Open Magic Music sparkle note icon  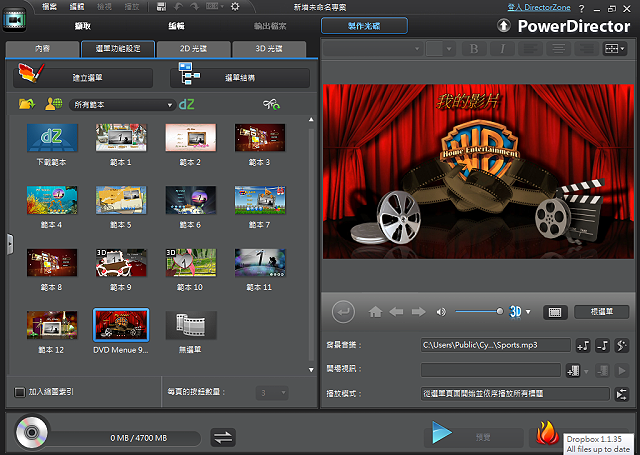point(621,346)
